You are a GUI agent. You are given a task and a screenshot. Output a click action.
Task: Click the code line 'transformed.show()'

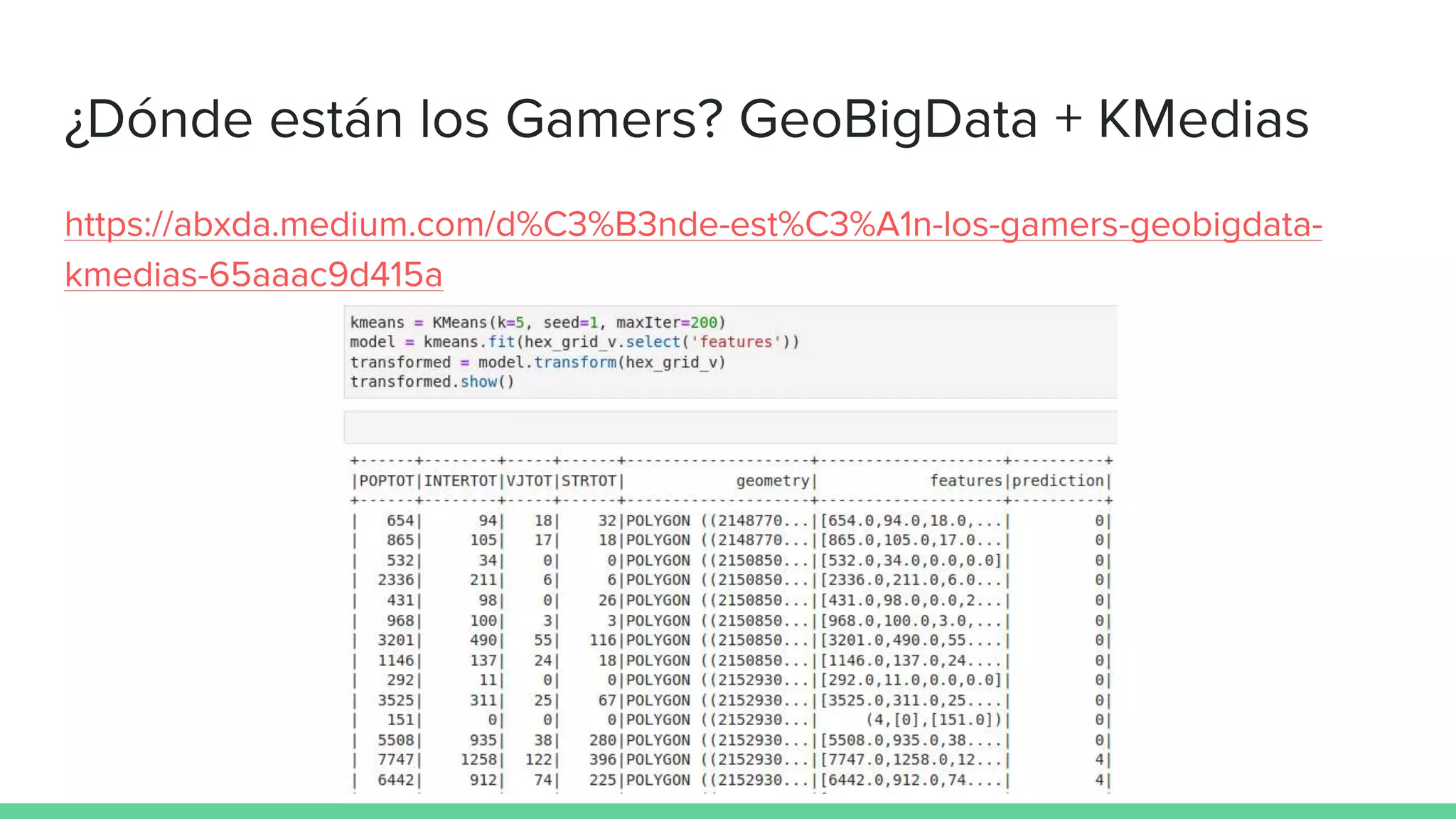[432, 382]
